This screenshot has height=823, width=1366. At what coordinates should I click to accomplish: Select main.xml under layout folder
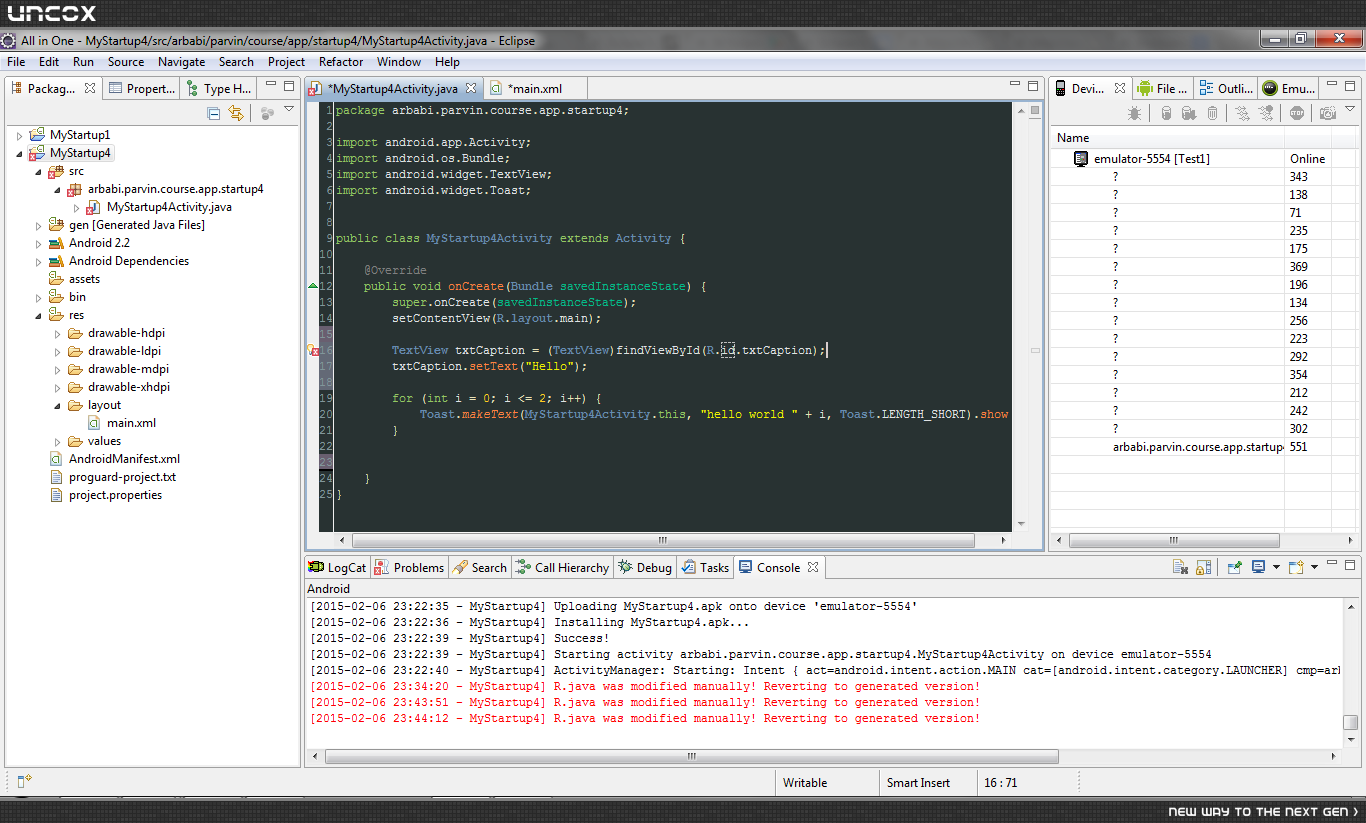coord(131,423)
